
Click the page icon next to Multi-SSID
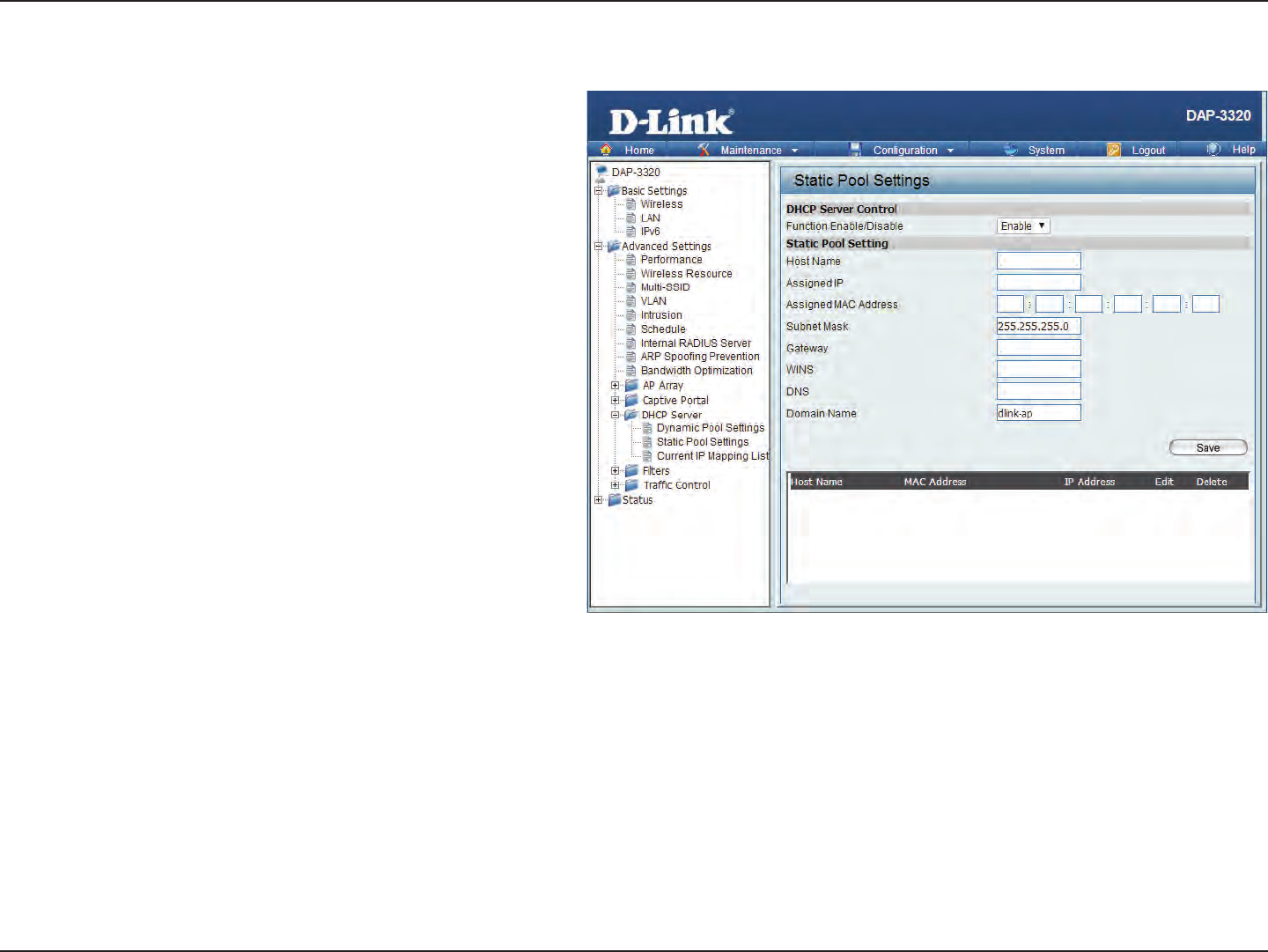(x=630, y=287)
